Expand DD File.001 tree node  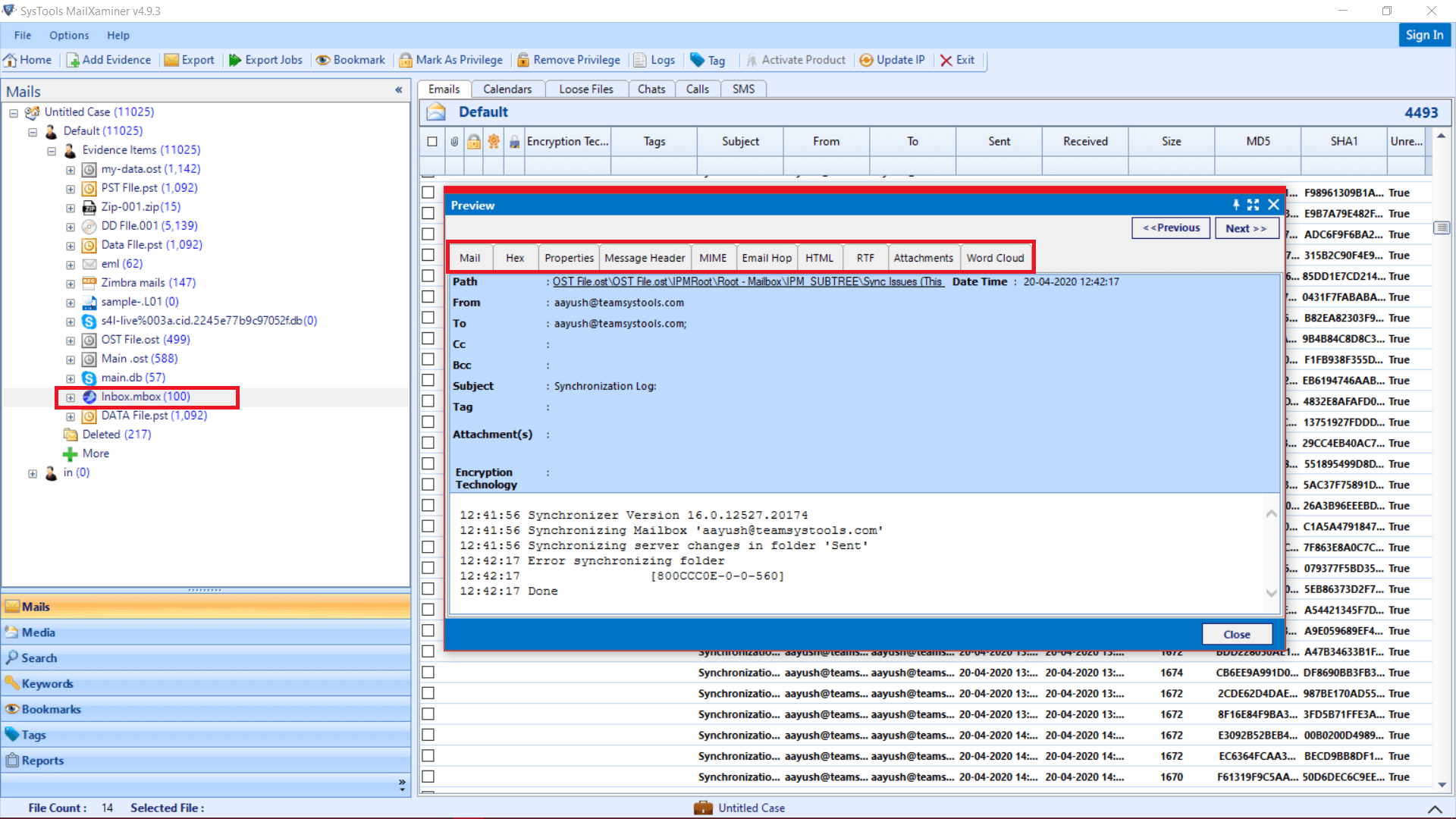71,227
